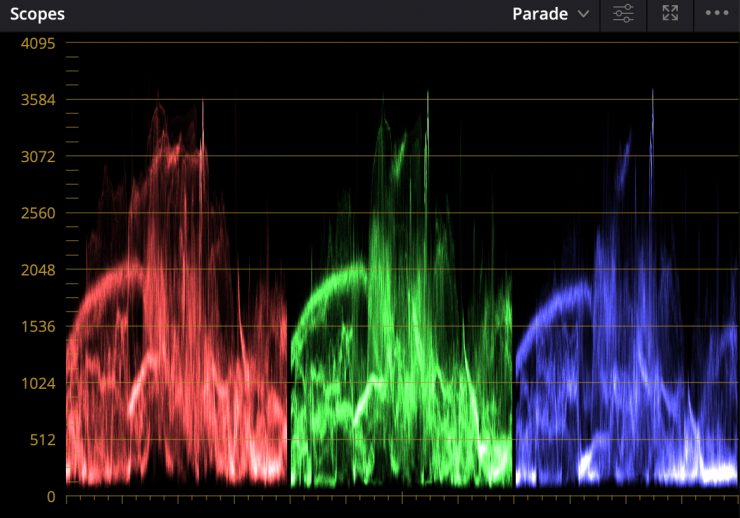This screenshot has height=518, width=740.
Task: Click the 0 scale label
Action: 49,496
